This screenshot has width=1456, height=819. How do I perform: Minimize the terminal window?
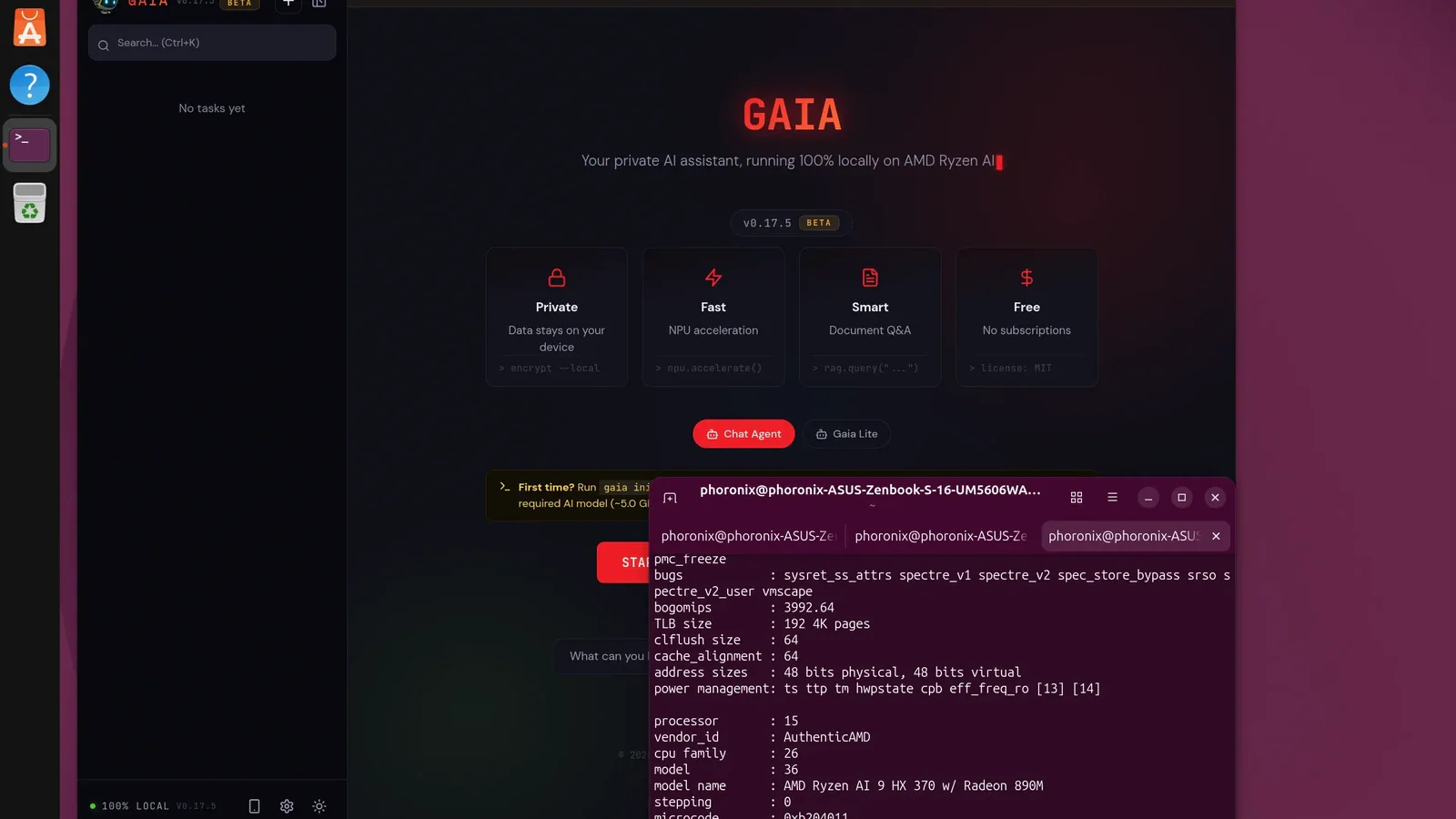[x=1148, y=498]
